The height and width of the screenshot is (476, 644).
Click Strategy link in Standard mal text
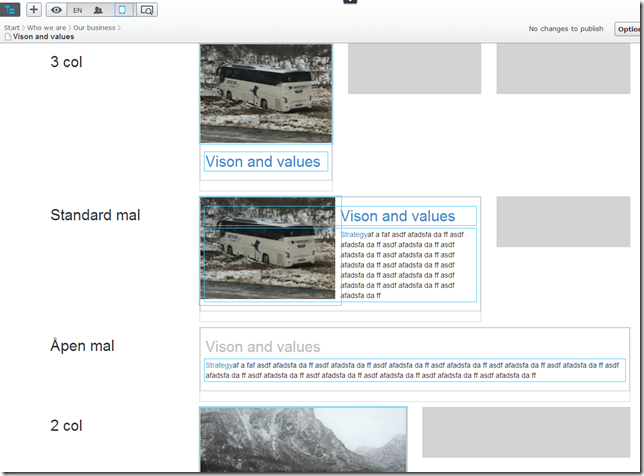(x=353, y=235)
